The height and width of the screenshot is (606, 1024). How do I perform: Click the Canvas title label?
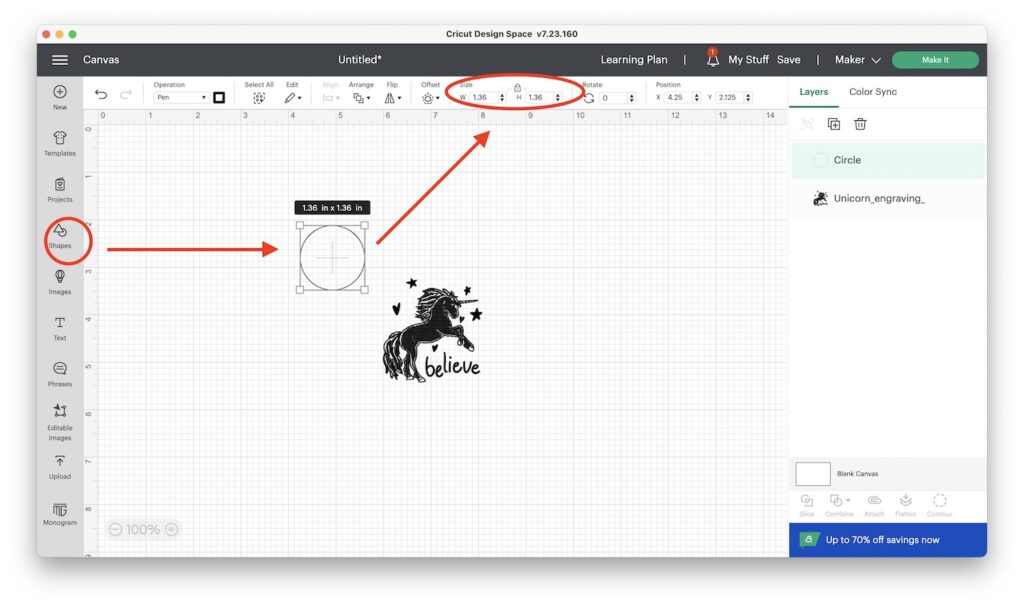(101, 60)
